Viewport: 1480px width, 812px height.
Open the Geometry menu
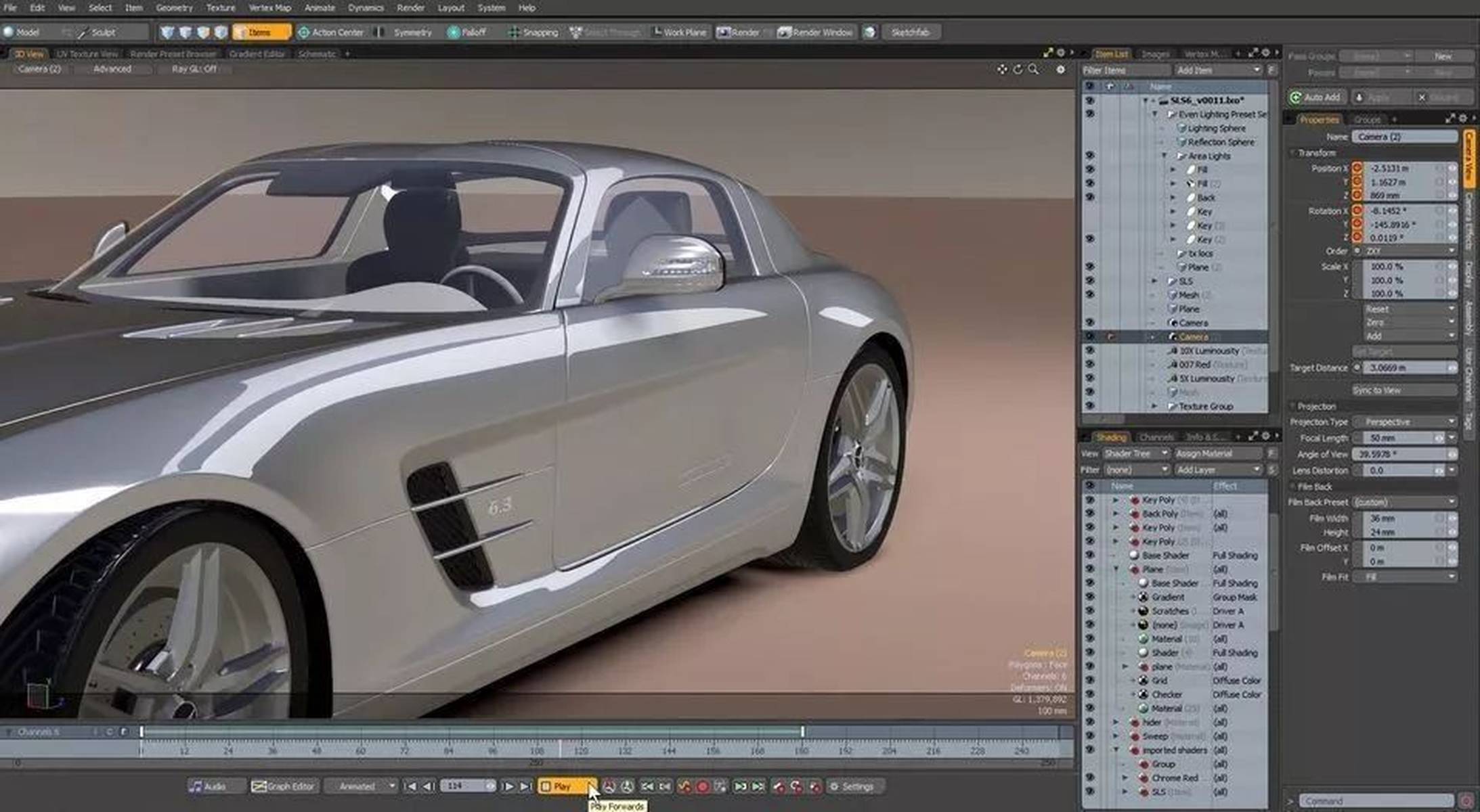(174, 7)
